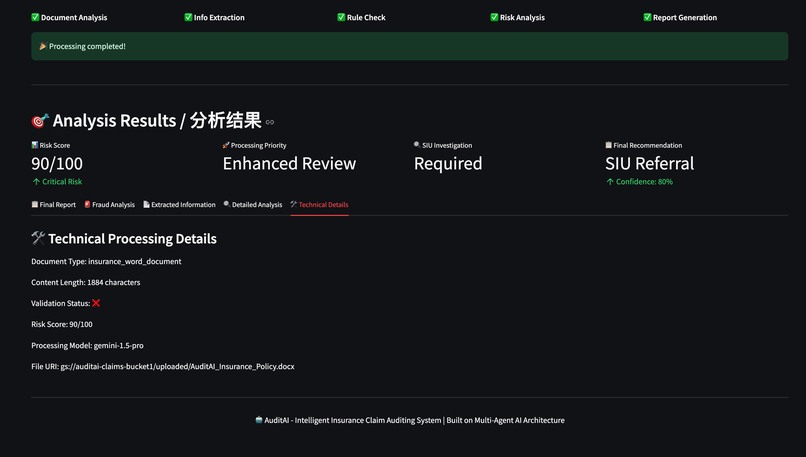
Task: Switch to the Detailed Analysis tab
Action: pos(253,205)
